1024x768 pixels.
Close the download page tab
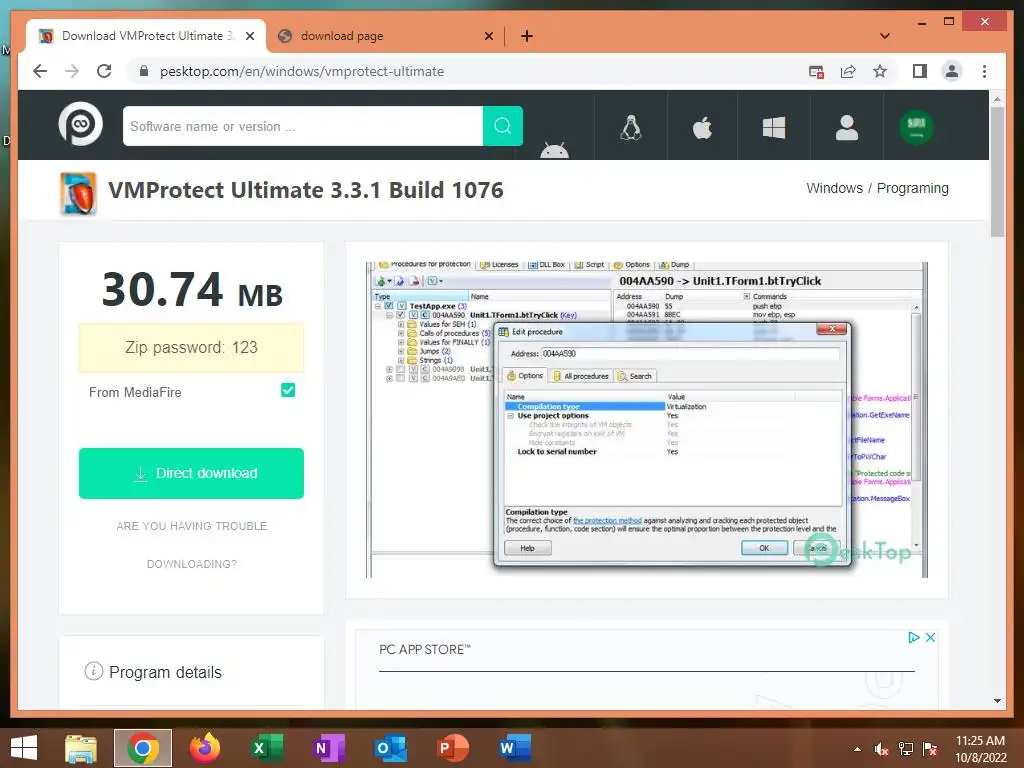coord(488,37)
